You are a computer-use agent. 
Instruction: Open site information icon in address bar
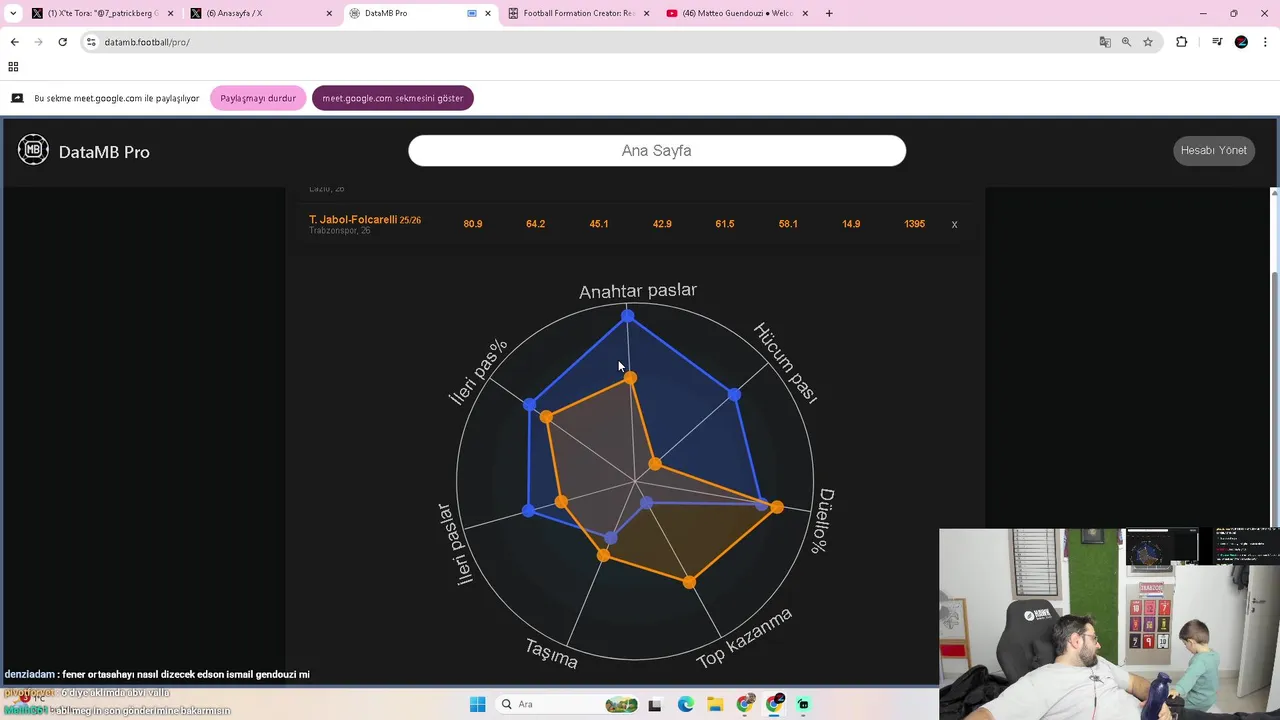coord(91,42)
